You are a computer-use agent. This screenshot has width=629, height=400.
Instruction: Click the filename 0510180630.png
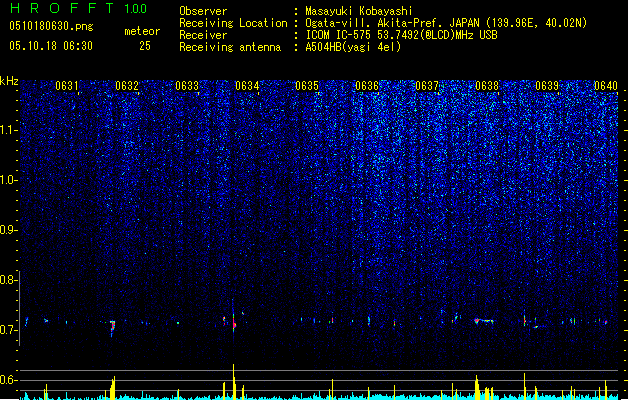click(51, 26)
